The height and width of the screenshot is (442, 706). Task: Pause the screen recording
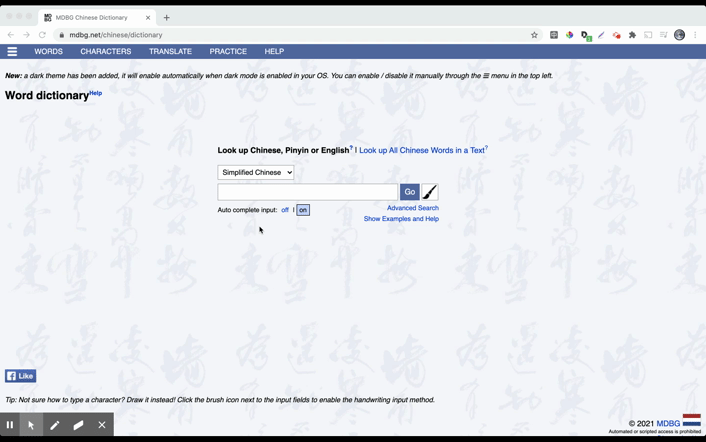[9, 425]
